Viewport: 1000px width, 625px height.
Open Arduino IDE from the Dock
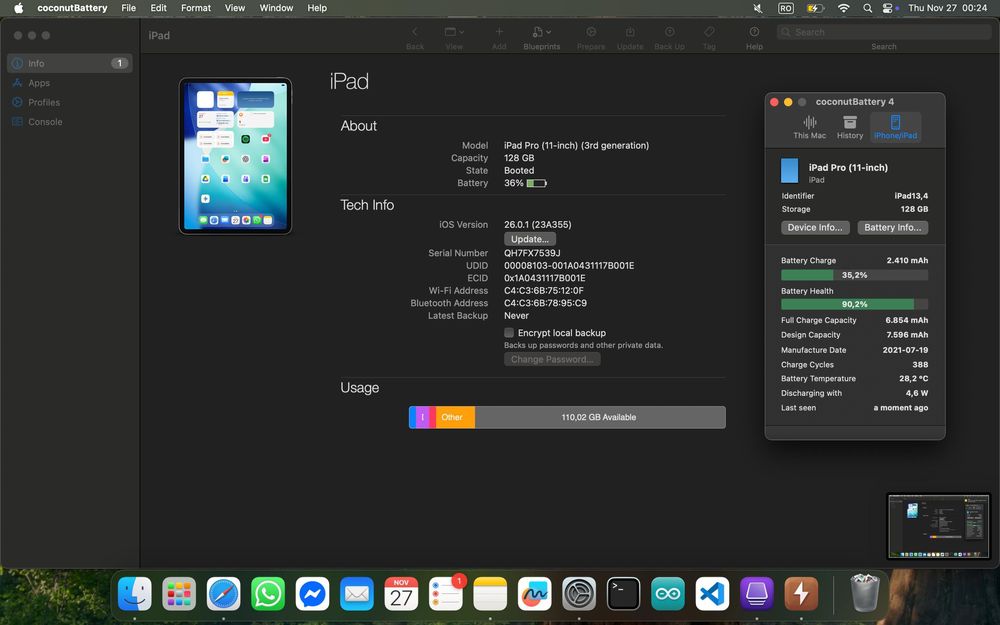(668, 594)
